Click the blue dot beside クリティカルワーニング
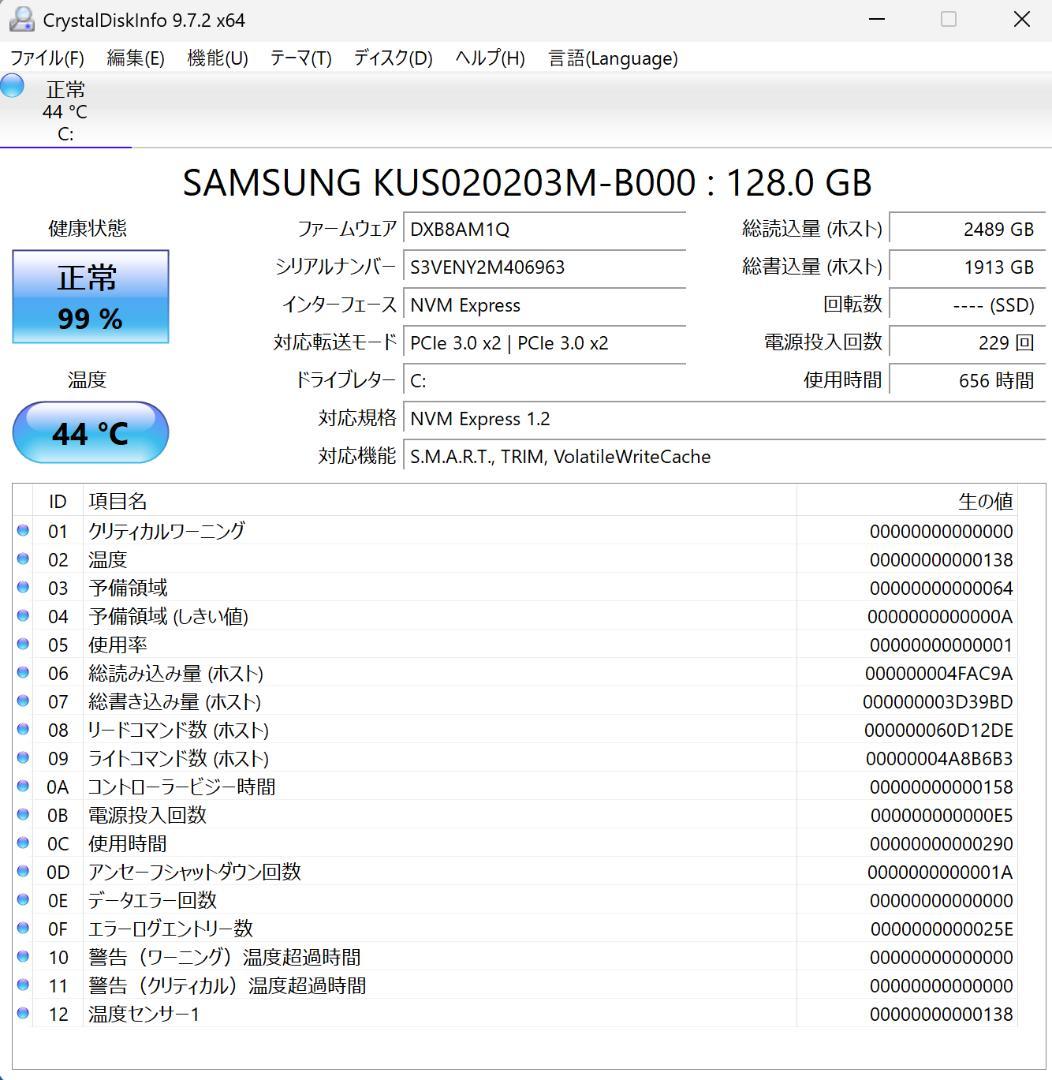The height and width of the screenshot is (1080, 1052). (23, 530)
